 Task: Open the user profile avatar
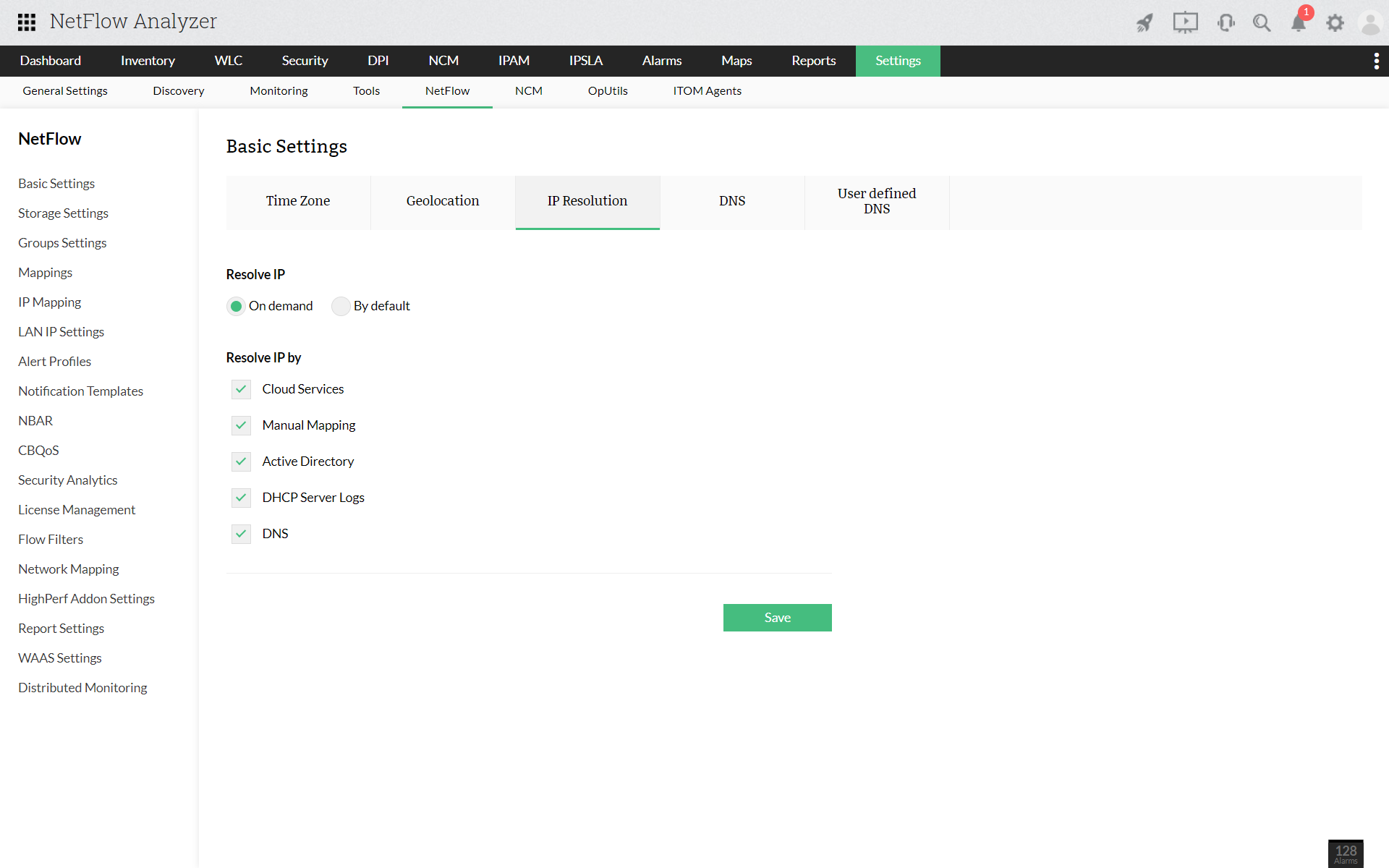(x=1370, y=23)
